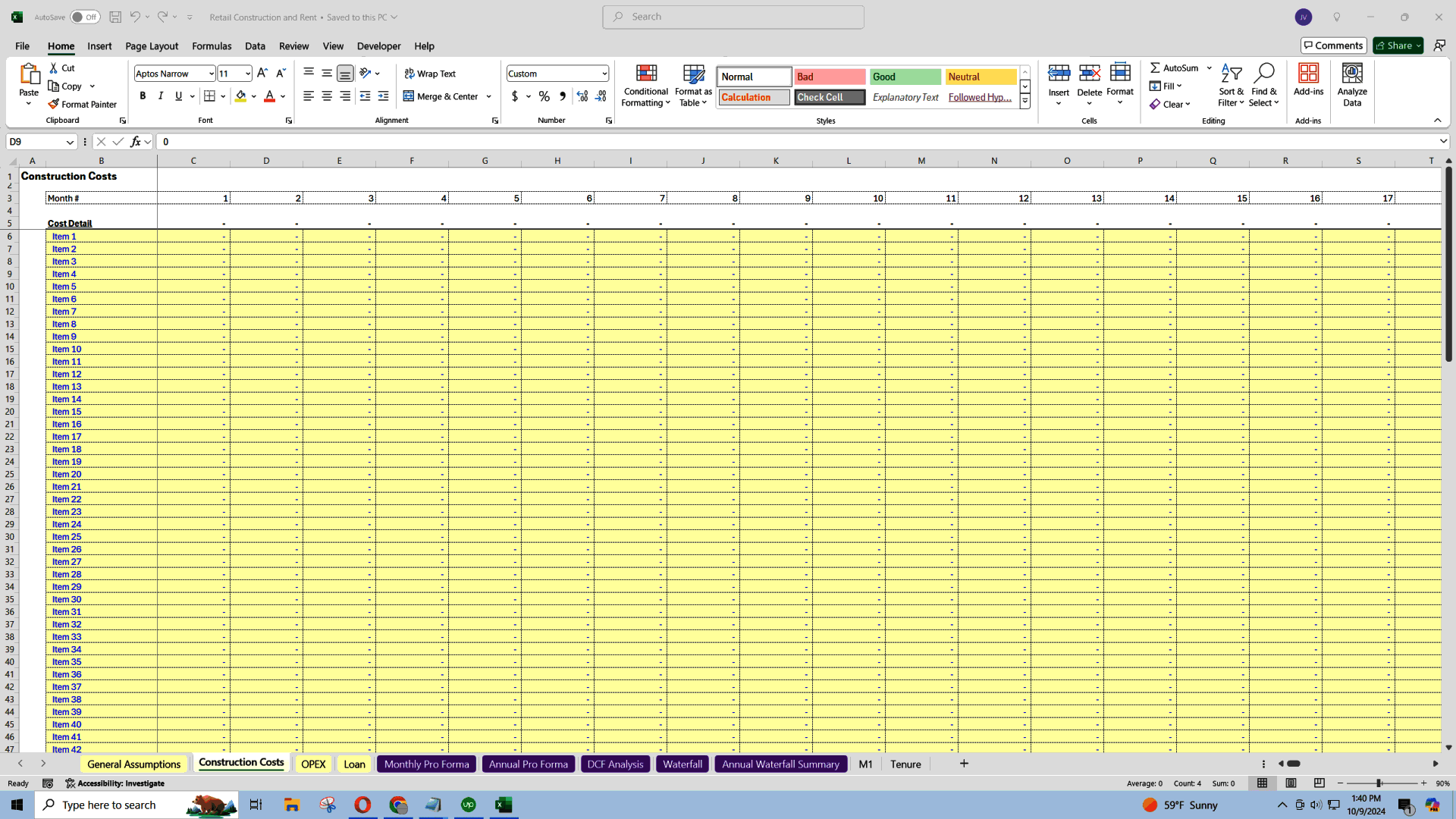Select the Wrap Text icon
Screen dimensions: 1456x819
(x=429, y=73)
